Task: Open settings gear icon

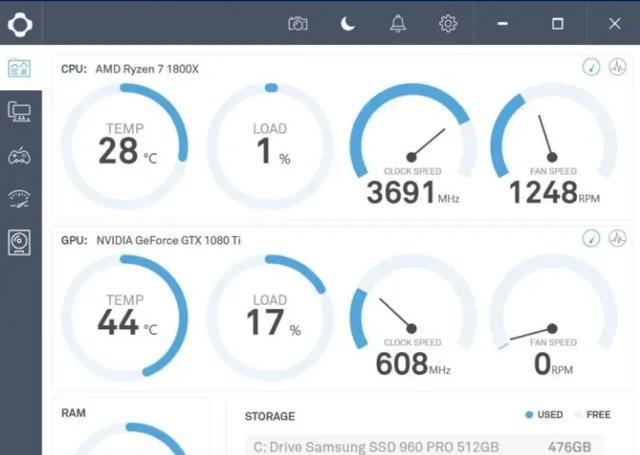Action: 448,24
